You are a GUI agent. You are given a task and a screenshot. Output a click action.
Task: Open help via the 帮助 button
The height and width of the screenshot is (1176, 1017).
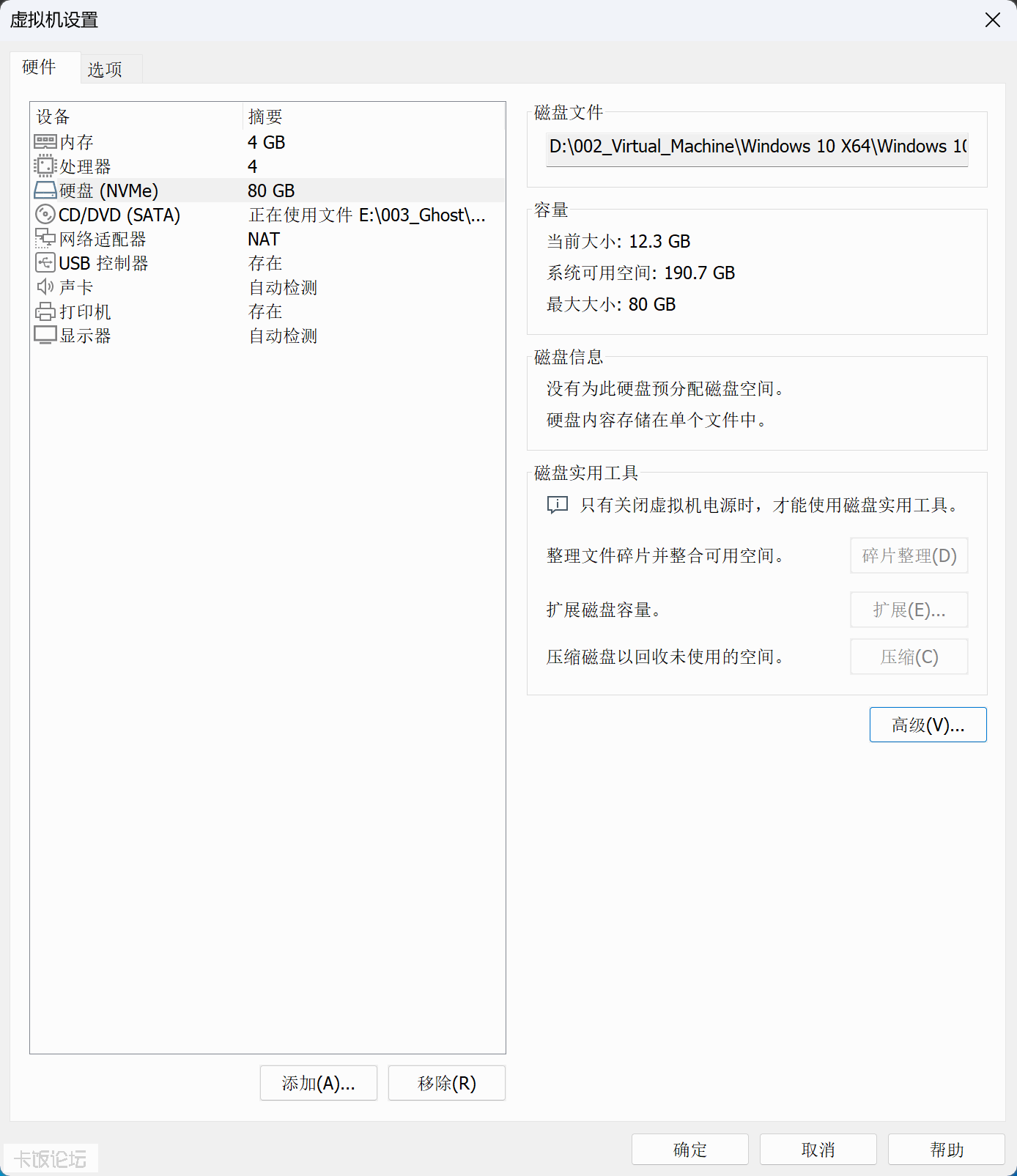[x=947, y=1150]
